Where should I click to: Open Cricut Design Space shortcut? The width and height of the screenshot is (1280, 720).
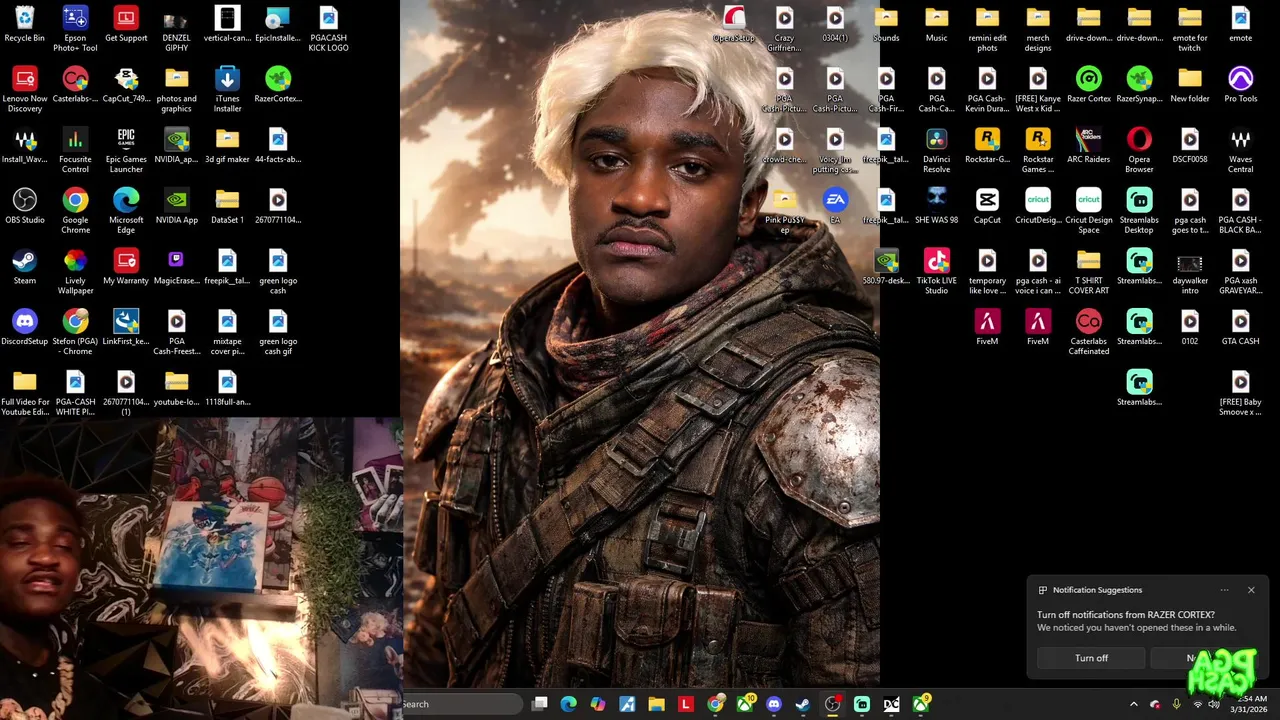1088,211
